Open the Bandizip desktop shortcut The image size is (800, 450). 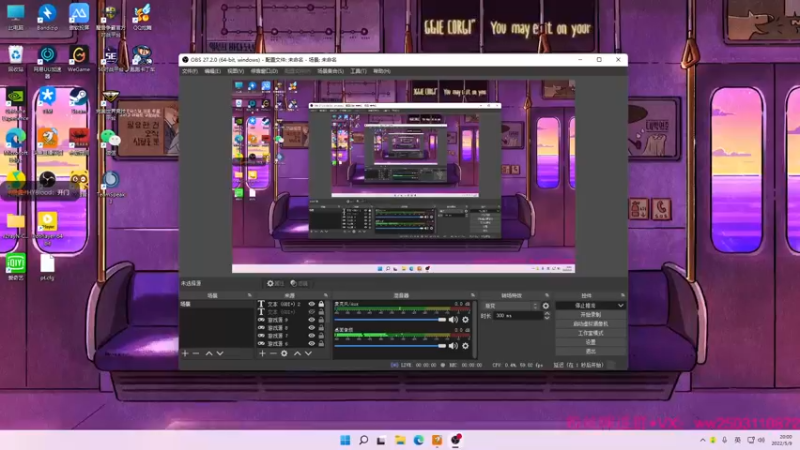pos(47,17)
